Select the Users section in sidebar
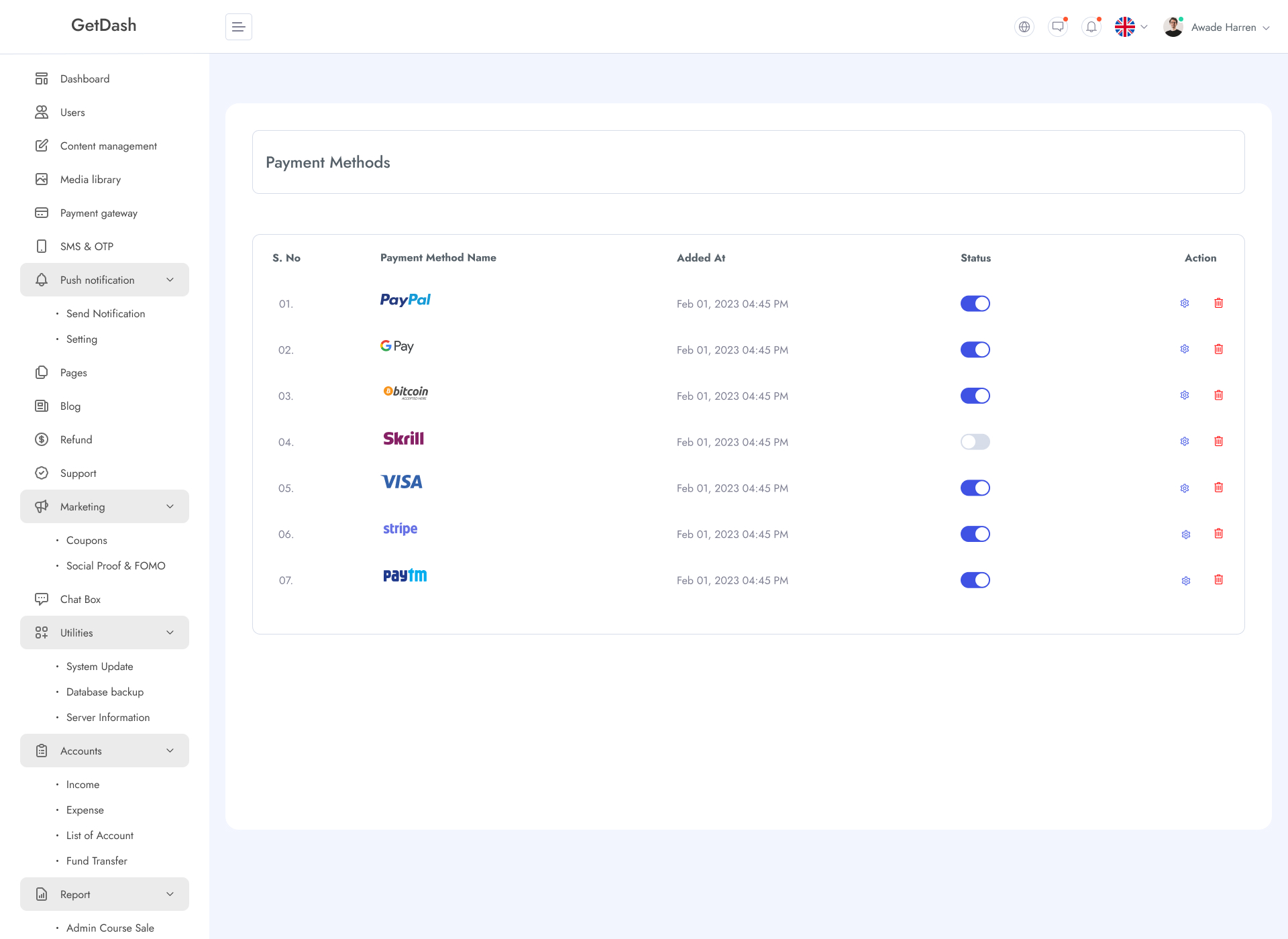1288x939 pixels. tap(72, 112)
